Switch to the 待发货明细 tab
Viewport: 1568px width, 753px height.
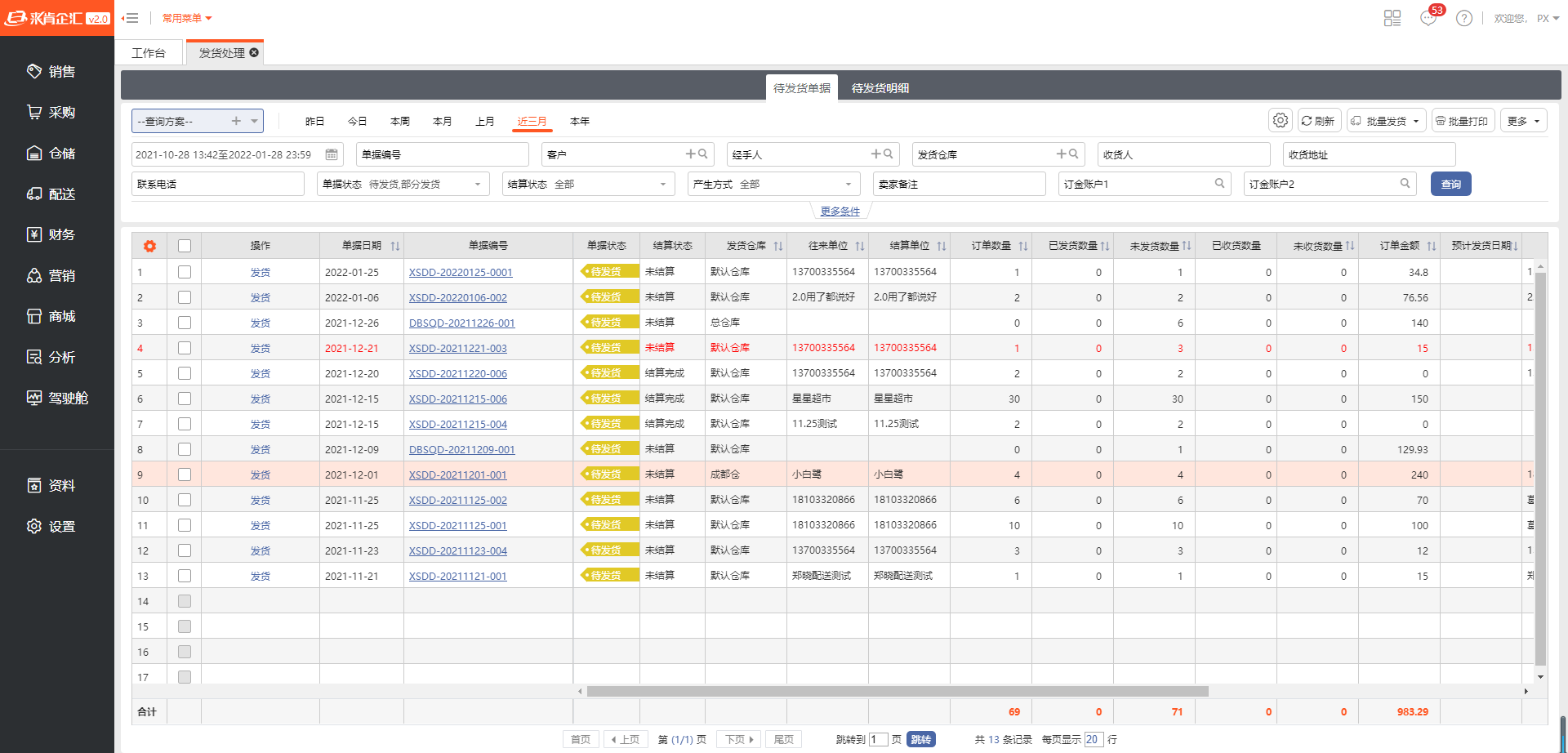(x=880, y=88)
